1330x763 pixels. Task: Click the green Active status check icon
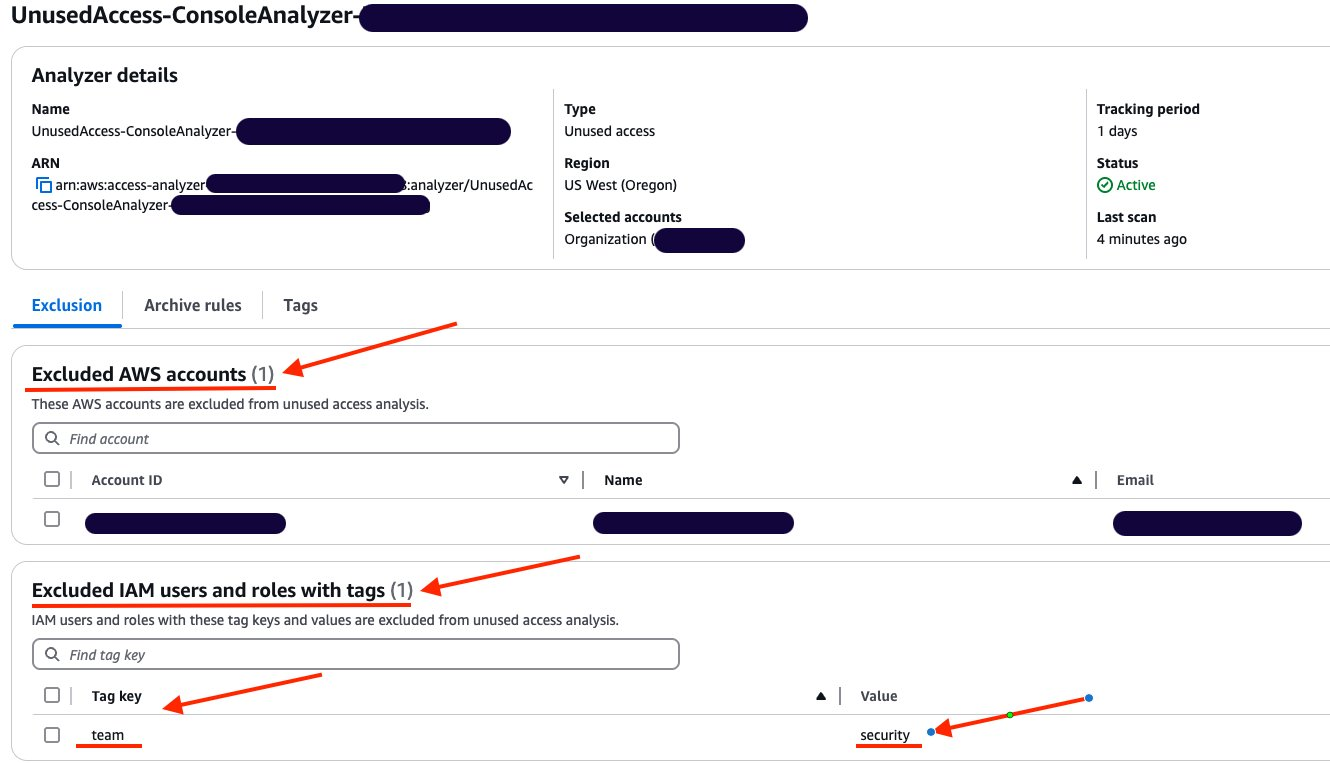pyautogui.click(x=1104, y=184)
